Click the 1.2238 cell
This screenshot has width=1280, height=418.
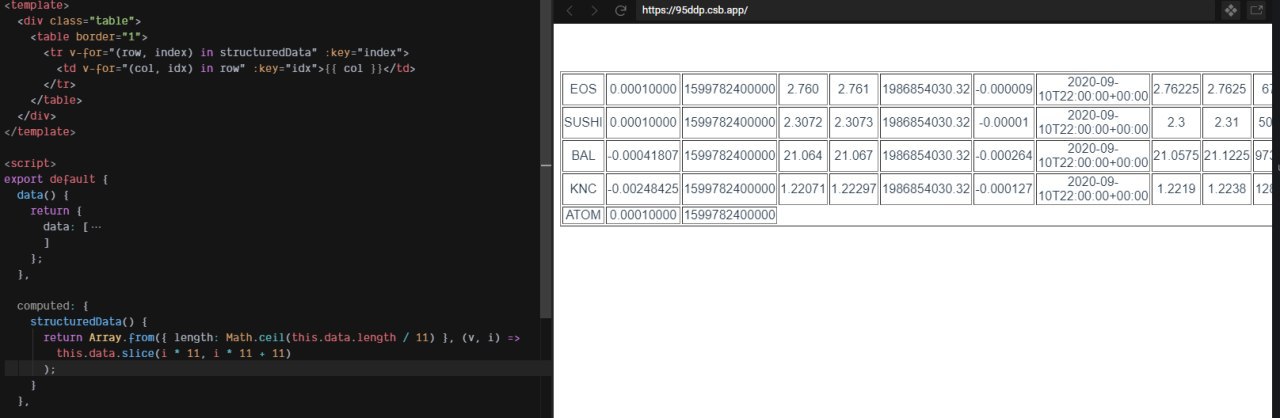(x=1226, y=189)
